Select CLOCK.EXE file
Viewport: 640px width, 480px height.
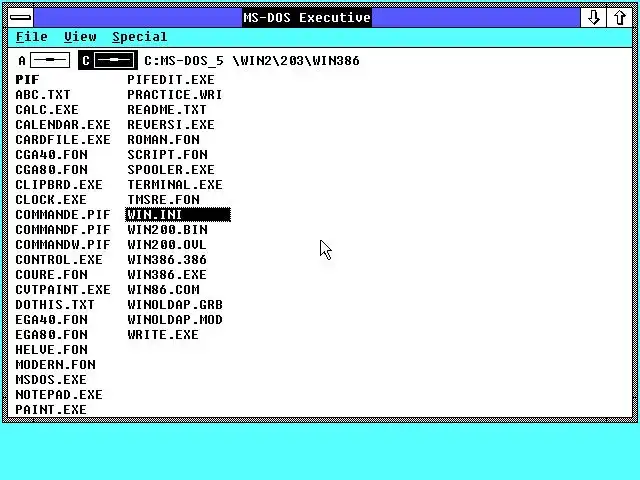[51, 200]
